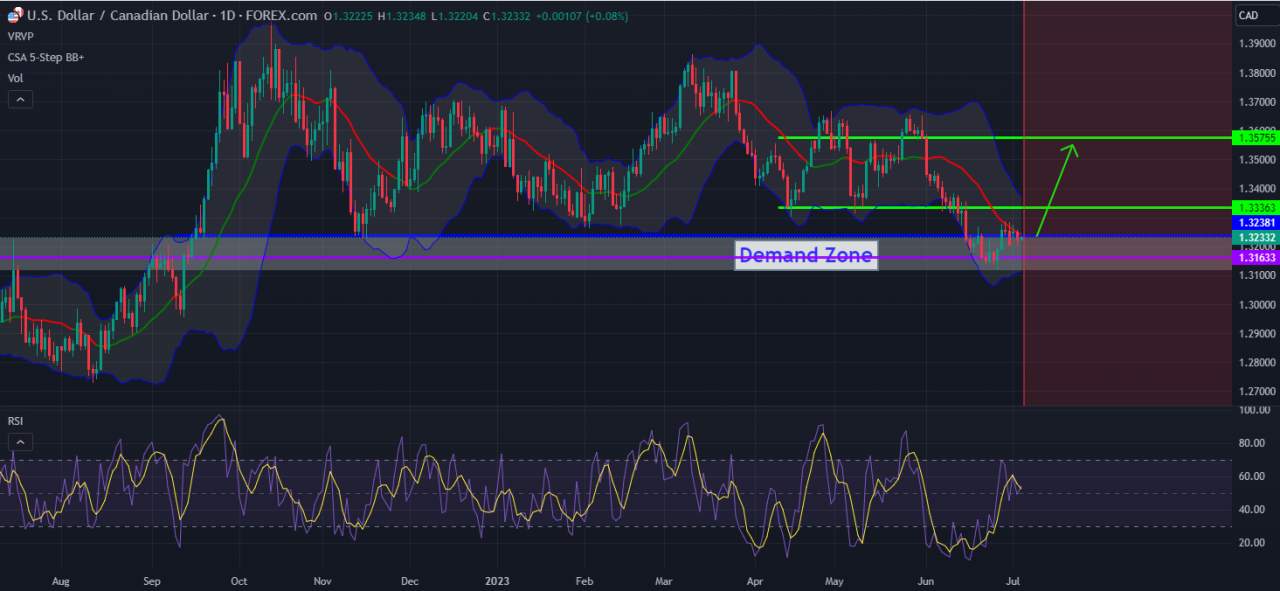Click the Vol indicator label
Viewport: 1280px width, 591px height.
[x=15, y=78]
